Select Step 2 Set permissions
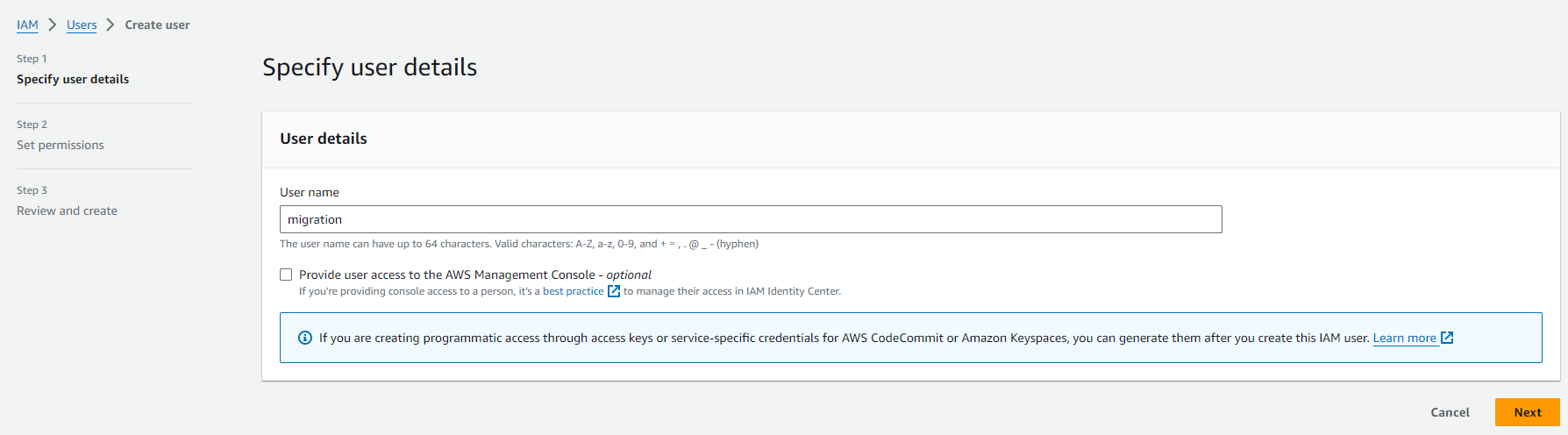 pyautogui.click(x=61, y=145)
